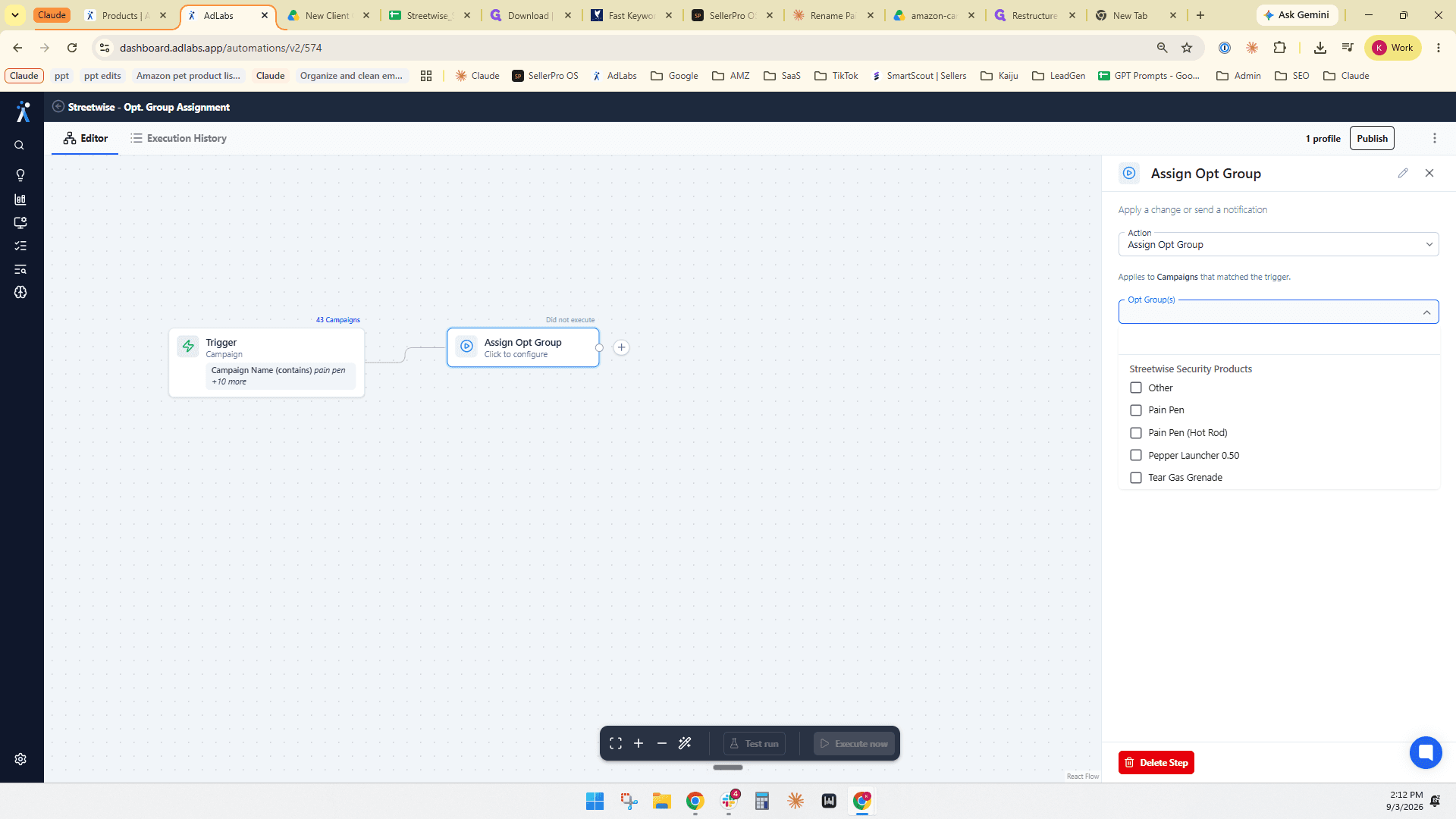Viewport: 1456px width, 819px height.
Task: Click the Trigger node lightning icon
Action: click(x=188, y=347)
